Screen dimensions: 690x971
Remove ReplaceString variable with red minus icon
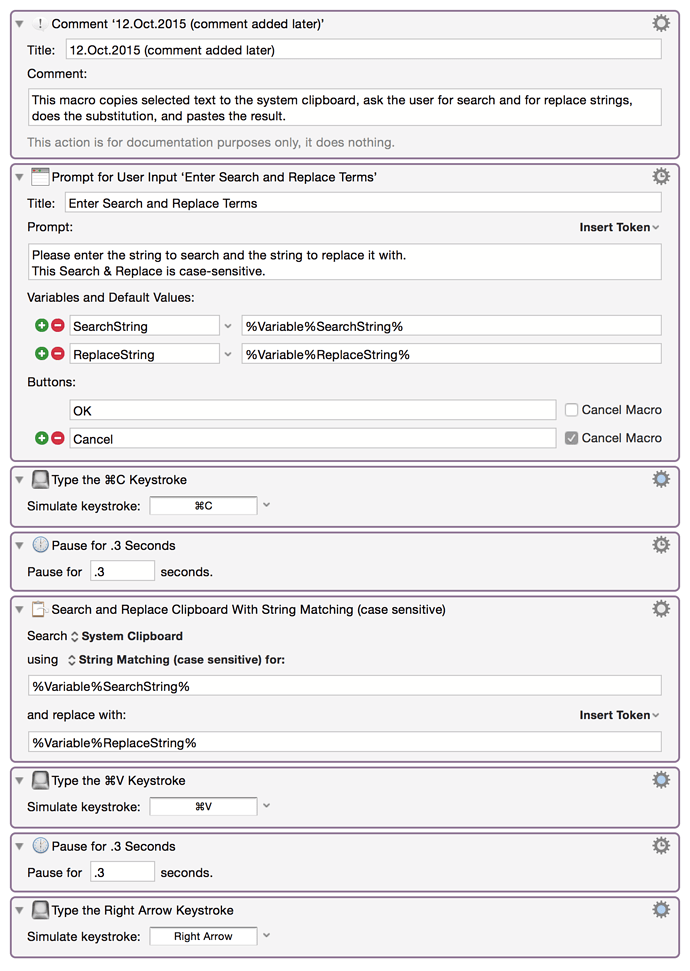58,354
